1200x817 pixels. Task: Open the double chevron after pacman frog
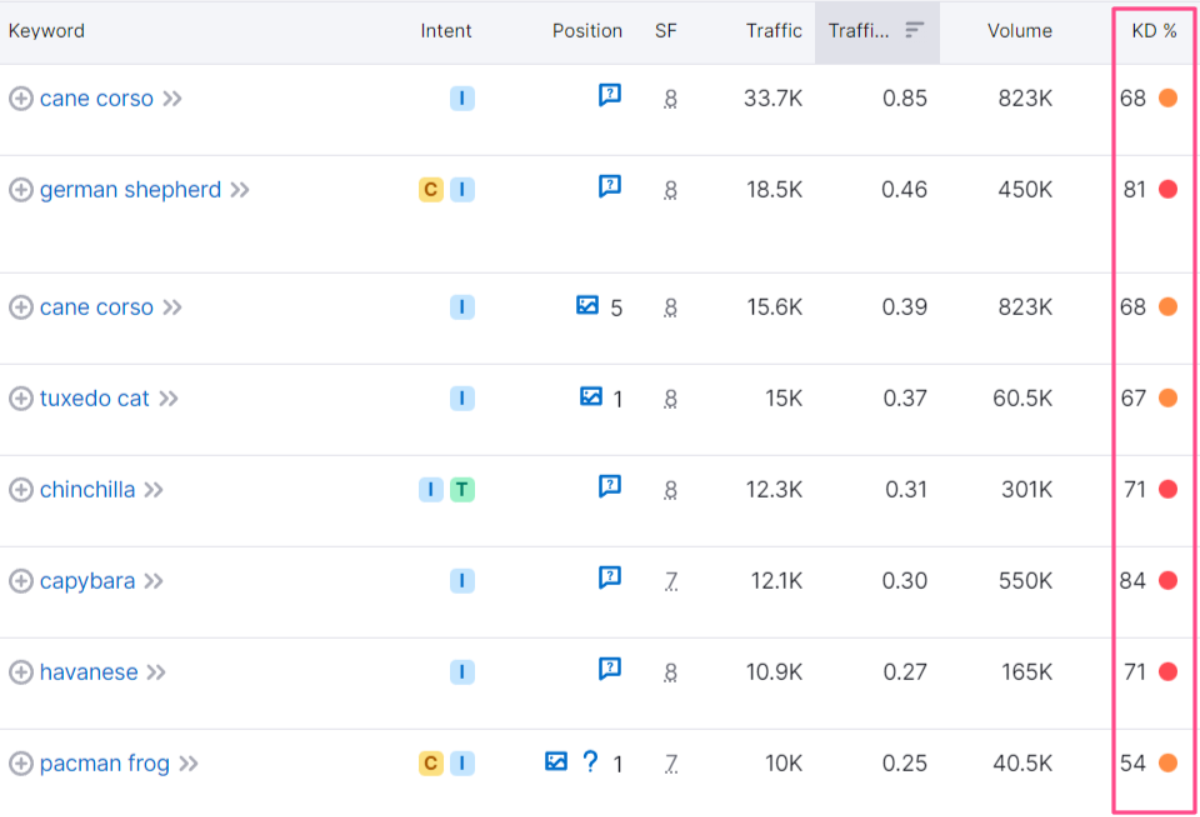point(188,764)
